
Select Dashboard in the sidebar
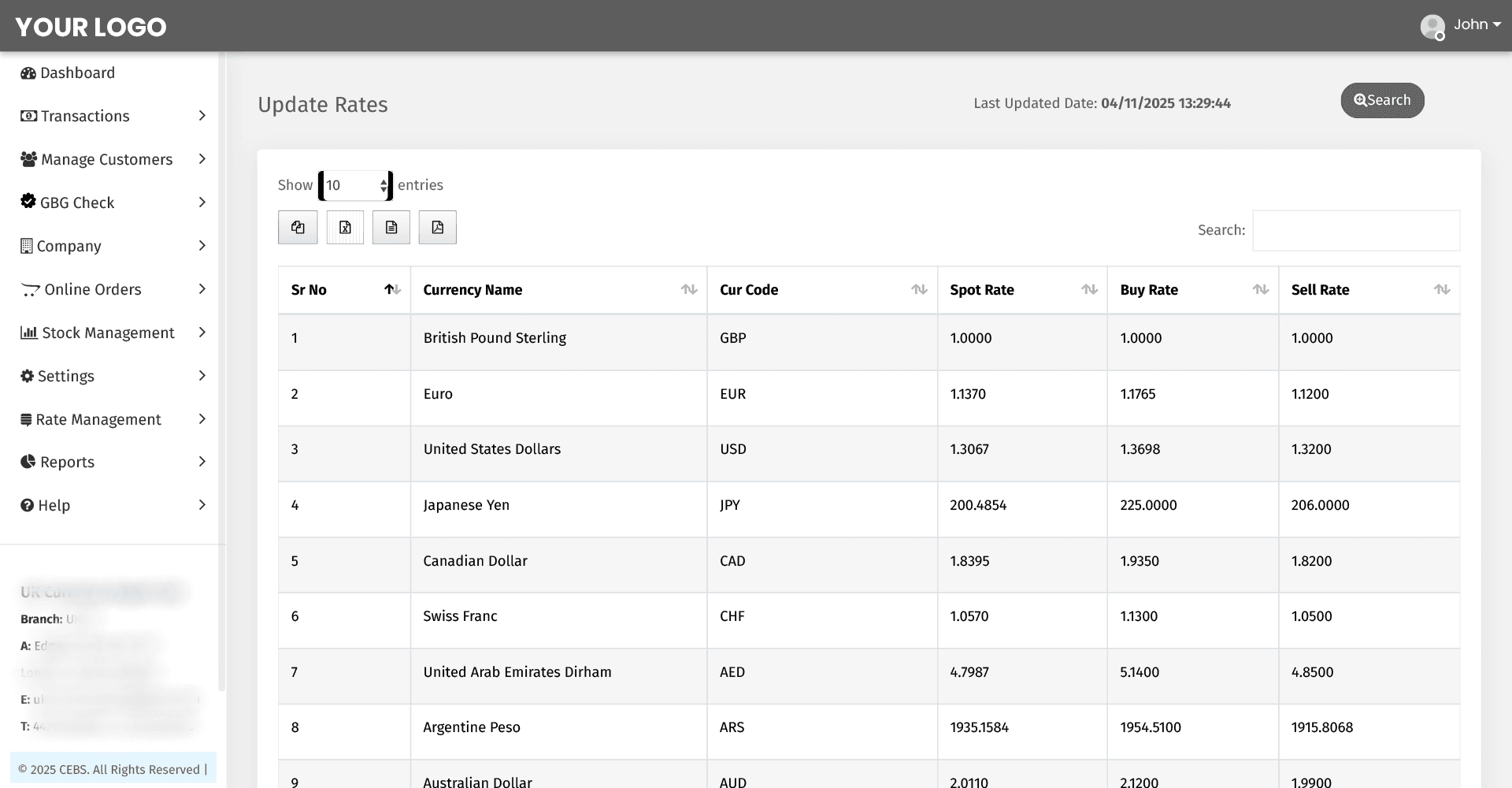(76, 72)
